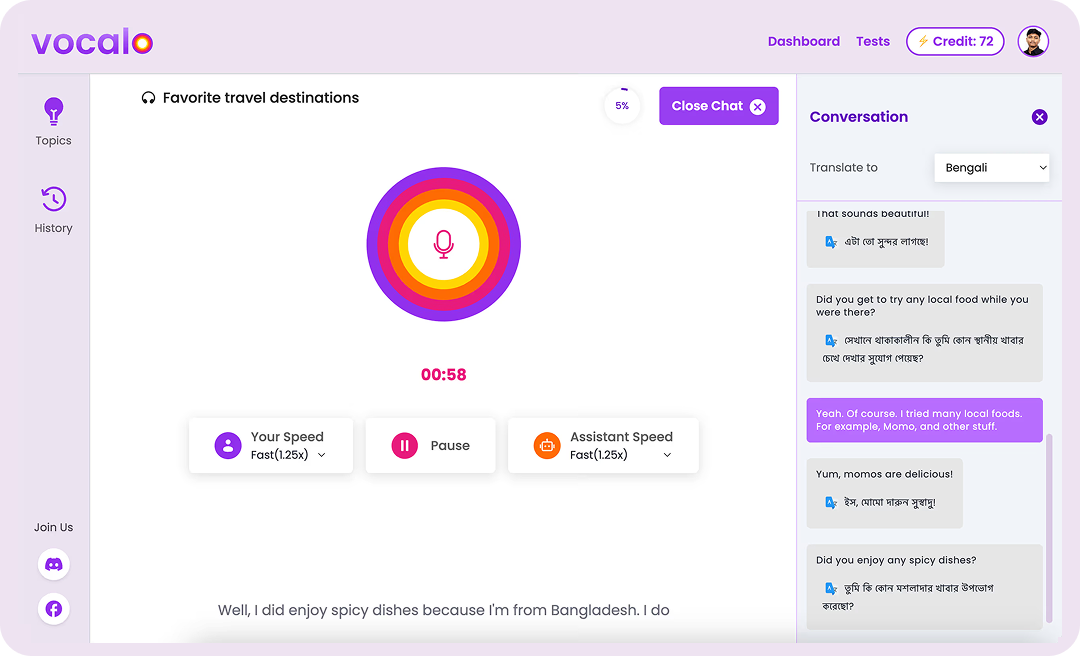This screenshot has width=1080, height=656.
Task: Click translate icon under 'Did you enjoy any spicy dishes?'
Action: [831, 588]
